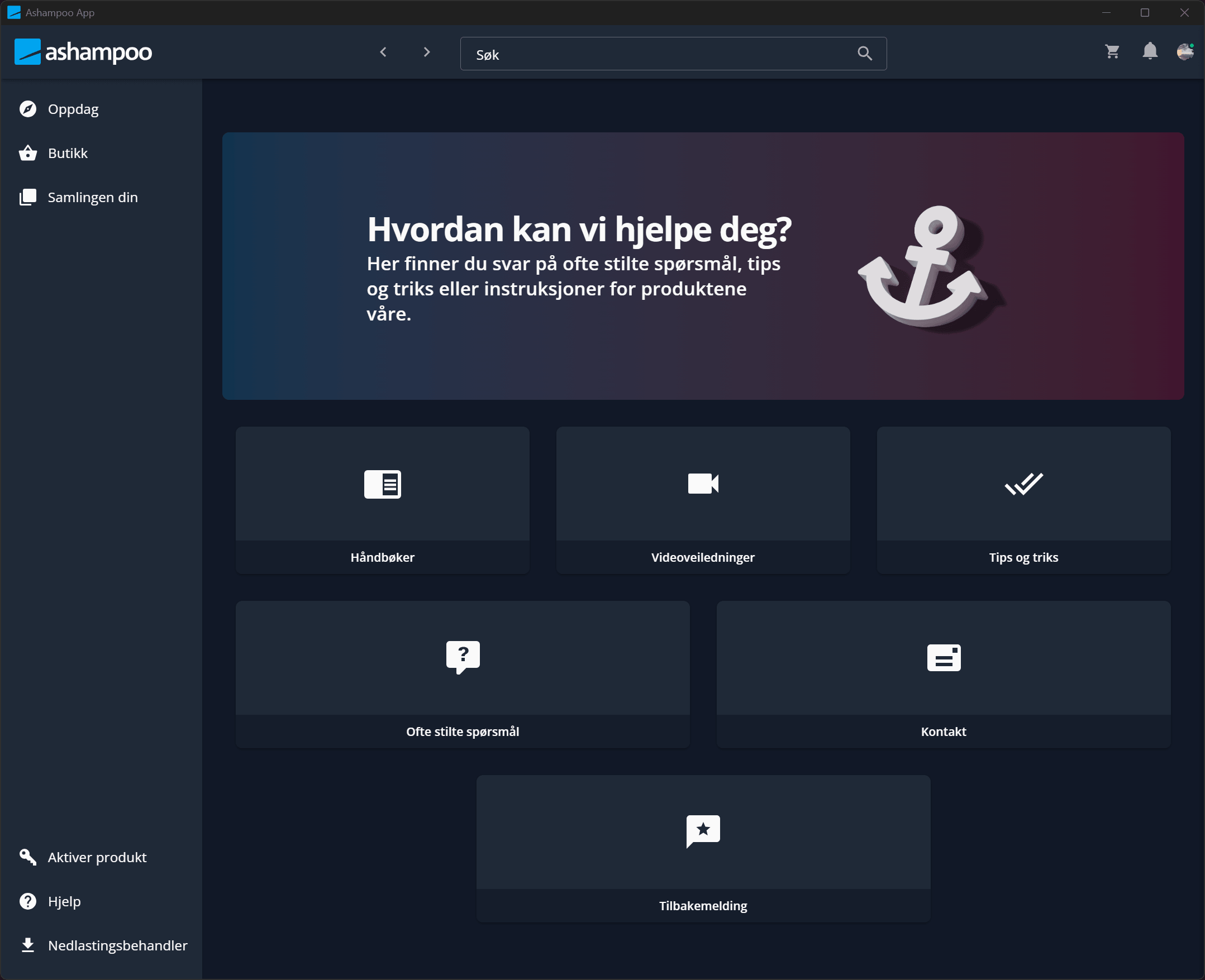Open the Kontakt card label
This screenshot has height=980, width=1205.
click(944, 732)
